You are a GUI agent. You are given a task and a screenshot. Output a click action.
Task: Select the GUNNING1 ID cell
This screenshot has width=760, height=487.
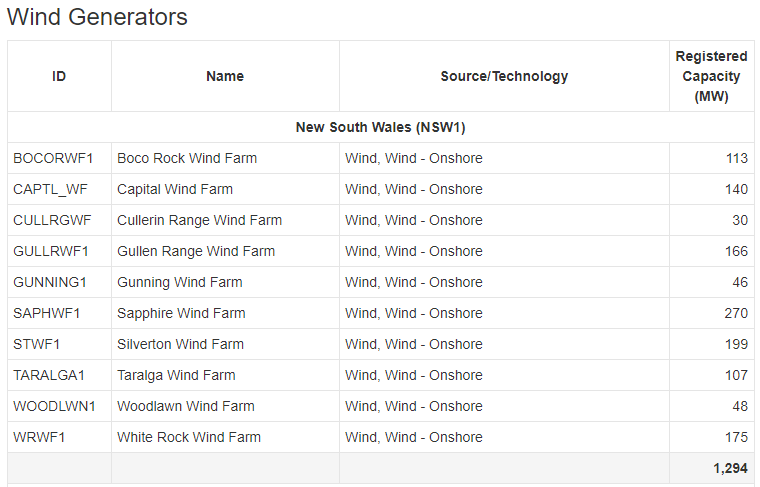50,282
